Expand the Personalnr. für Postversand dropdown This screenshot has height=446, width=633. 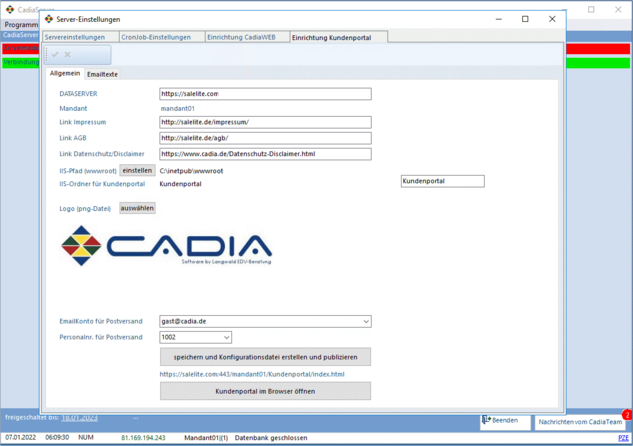pos(226,337)
